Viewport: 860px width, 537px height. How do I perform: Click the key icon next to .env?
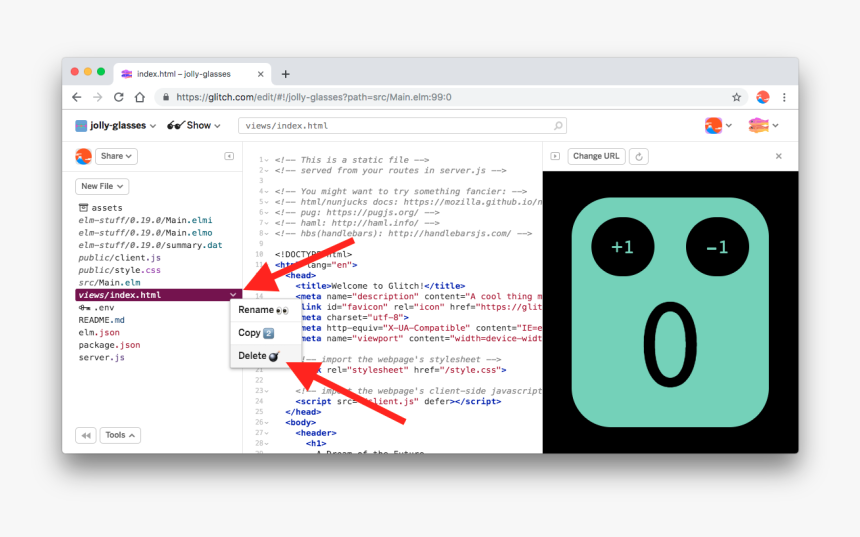pyautogui.click(x=84, y=308)
